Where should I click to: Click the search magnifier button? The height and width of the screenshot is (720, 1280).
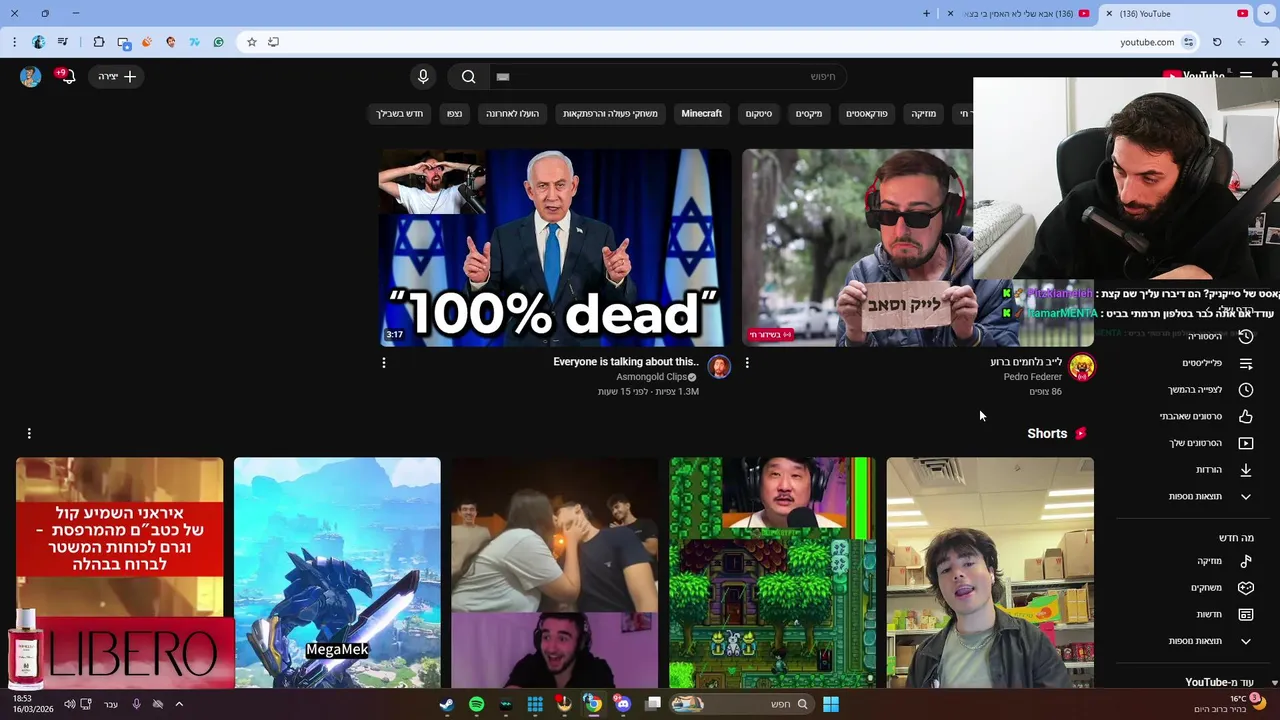pyautogui.click(x=468, y=77)
